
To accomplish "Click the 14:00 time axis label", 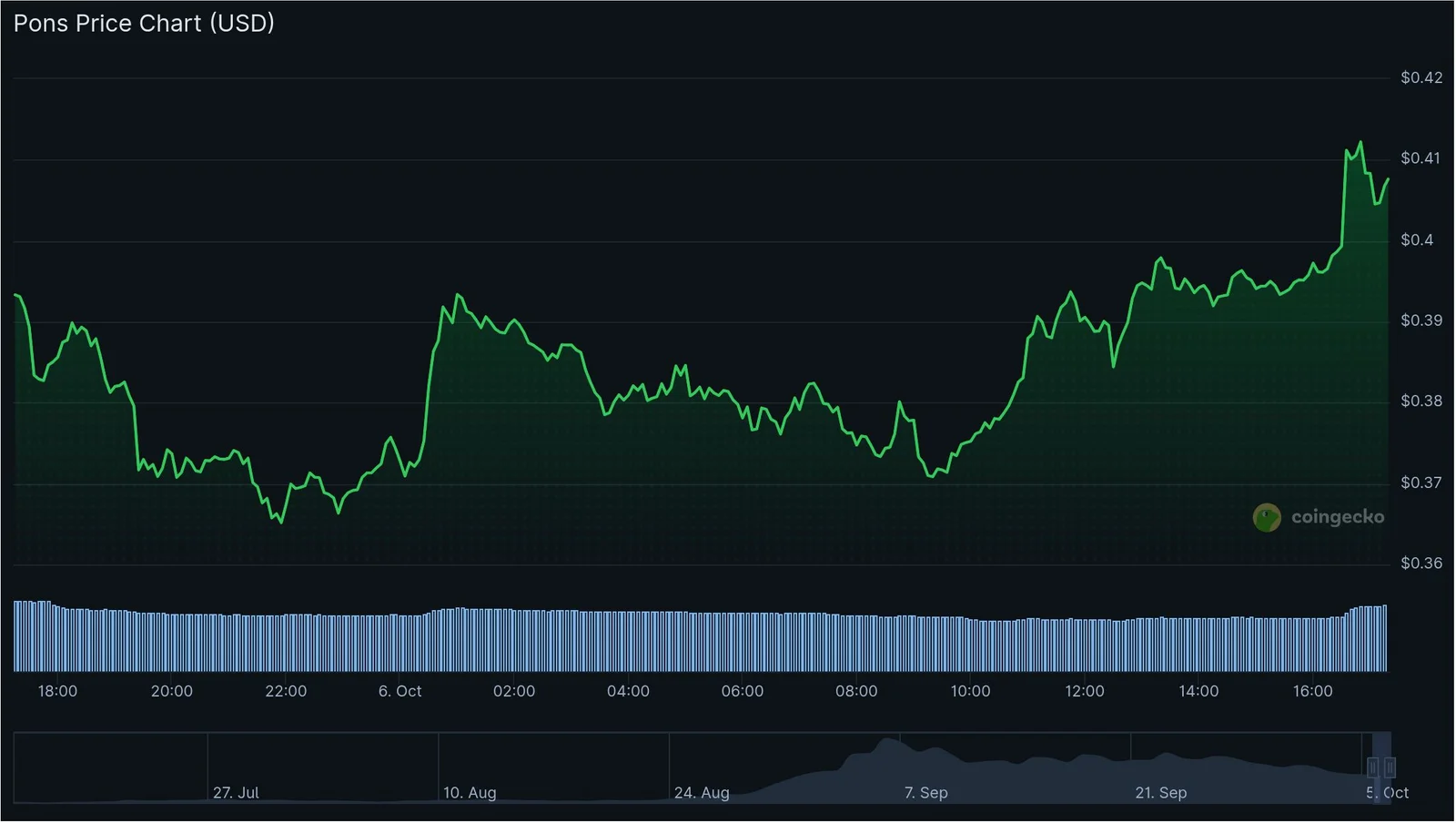I will point(1199,692).
